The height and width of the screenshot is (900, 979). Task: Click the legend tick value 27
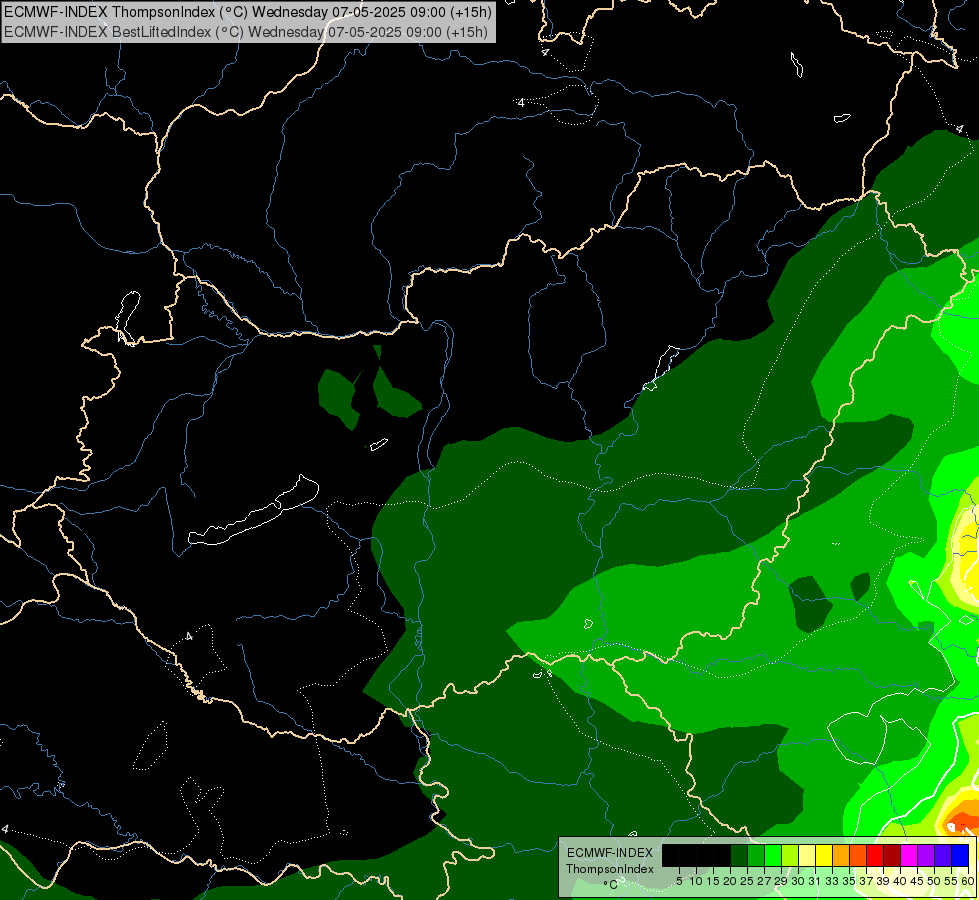764,881
